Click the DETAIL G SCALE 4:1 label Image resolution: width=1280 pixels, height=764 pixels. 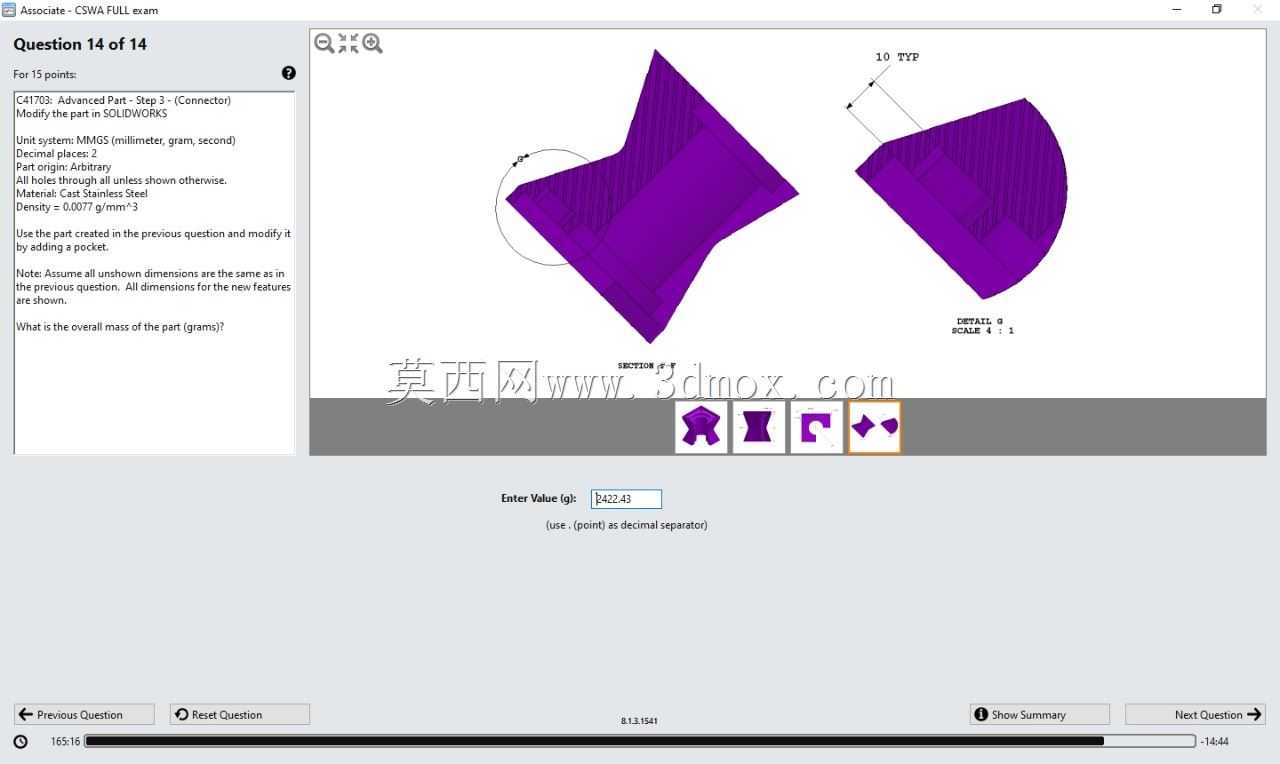pos(982,326)
